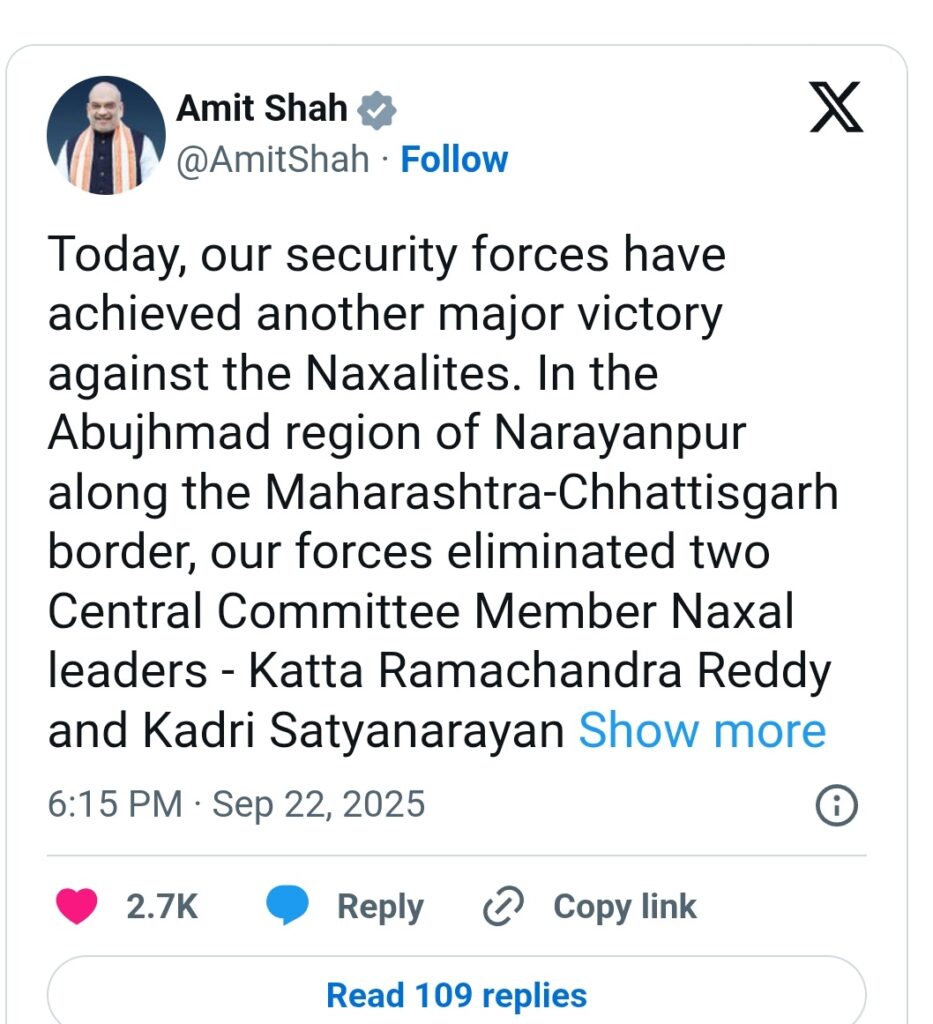The height and width of the screenshot is (1024, 933).
Task: Click the Maharashtra-Chhattisgarh text in tweet
Action: pos(551,492)
